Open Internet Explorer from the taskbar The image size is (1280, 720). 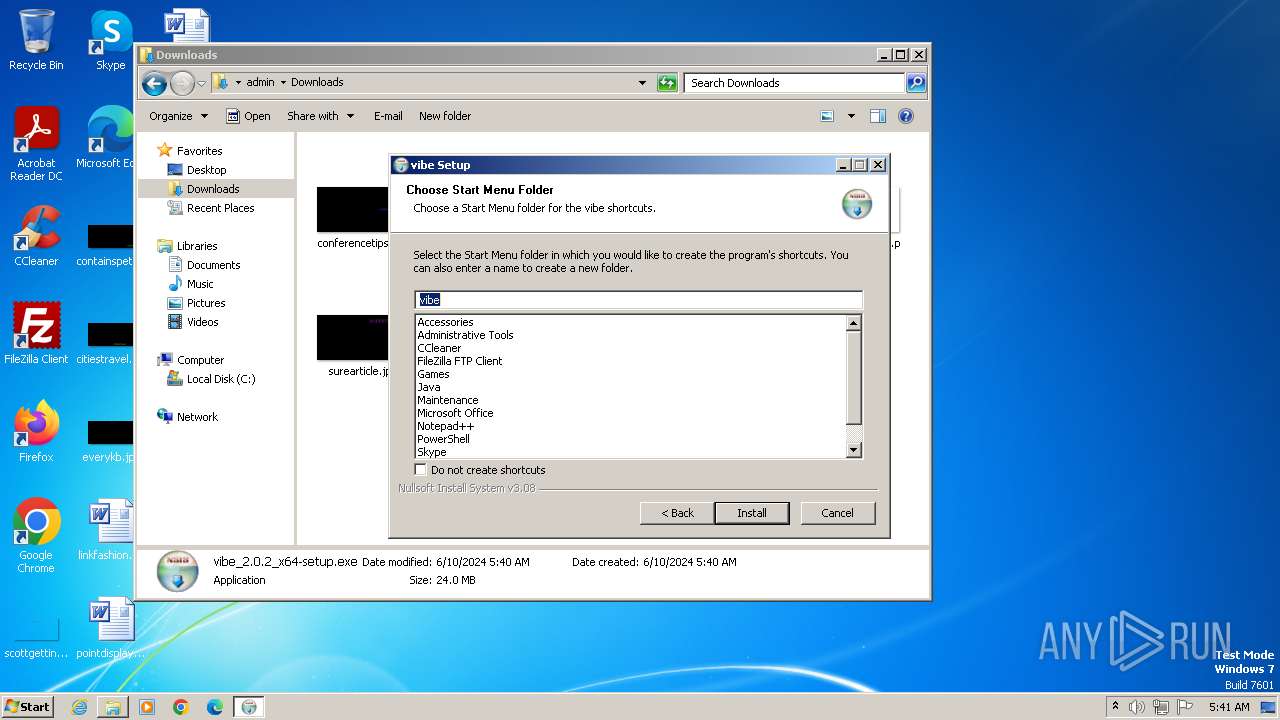coord(79,707)
